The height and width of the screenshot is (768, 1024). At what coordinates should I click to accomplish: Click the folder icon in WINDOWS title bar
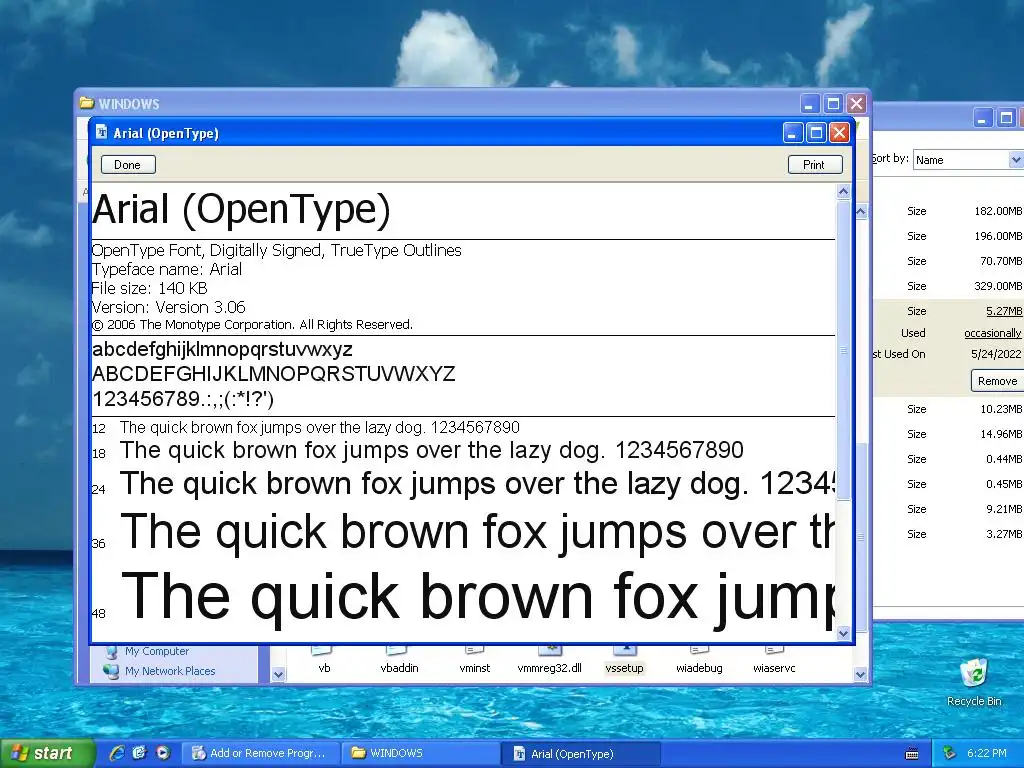click(x=87, y=103)
